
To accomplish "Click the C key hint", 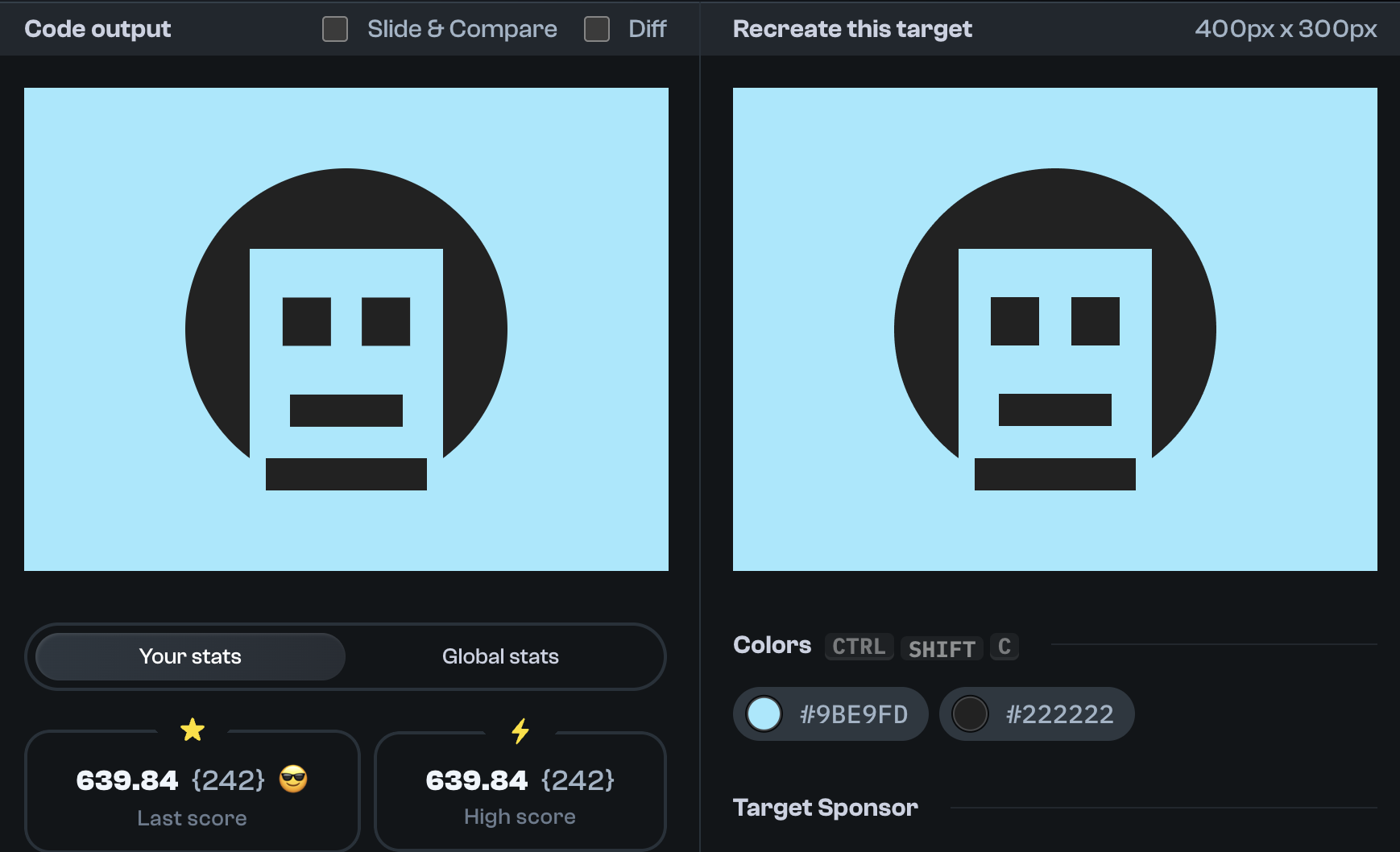I will (x=1004, y=647).
